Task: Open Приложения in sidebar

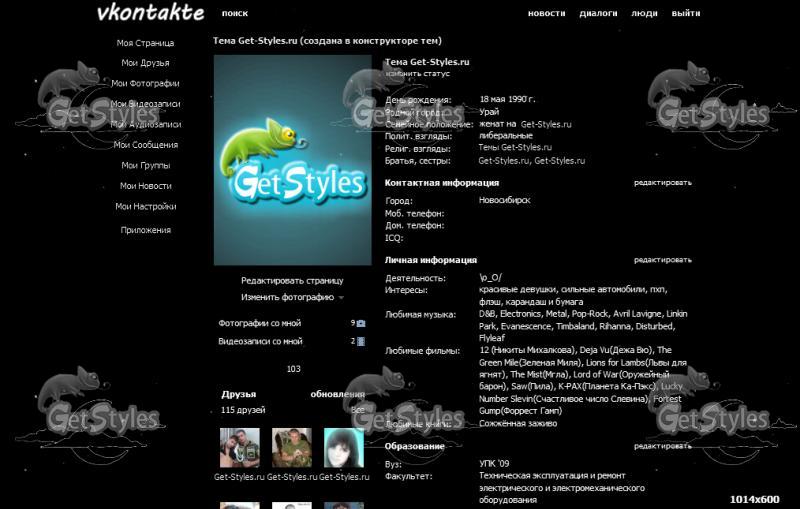Action: coord(145,230)
